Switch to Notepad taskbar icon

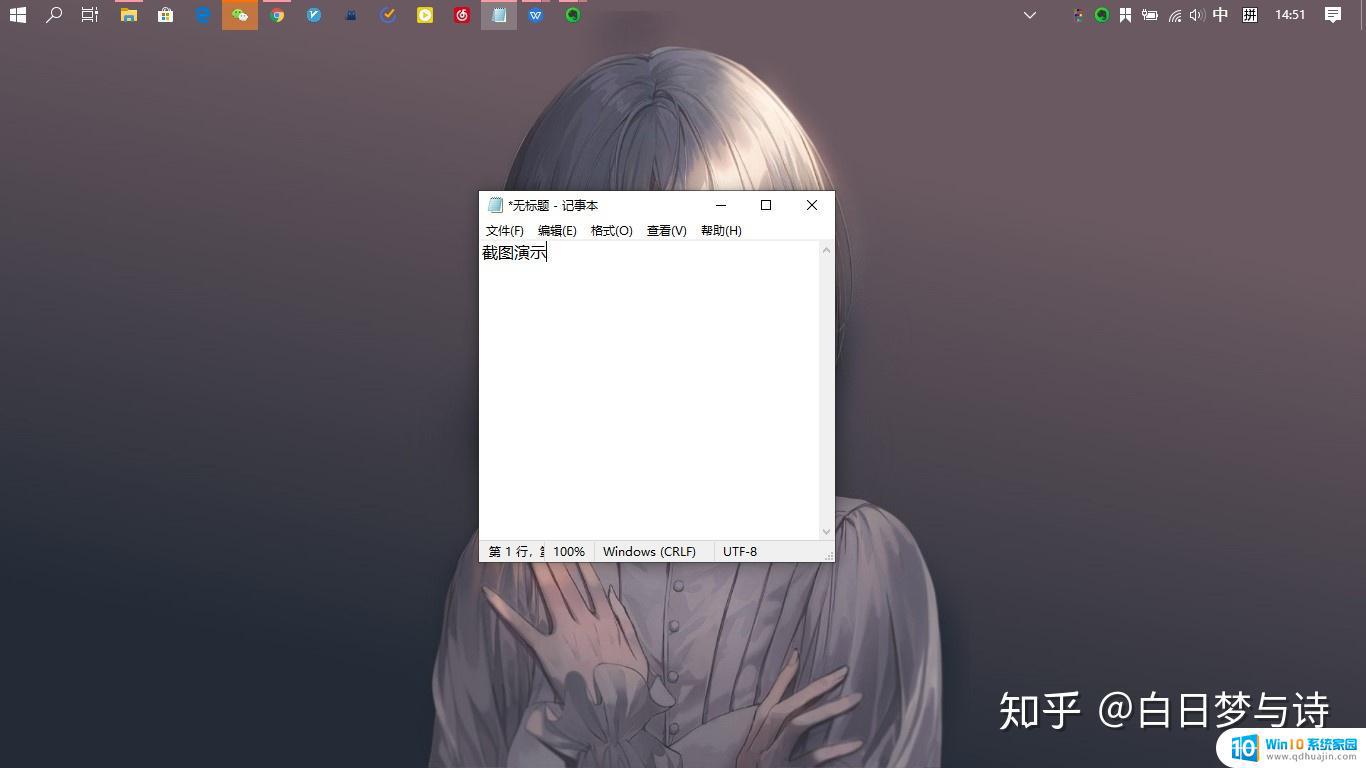pos(499,15)
